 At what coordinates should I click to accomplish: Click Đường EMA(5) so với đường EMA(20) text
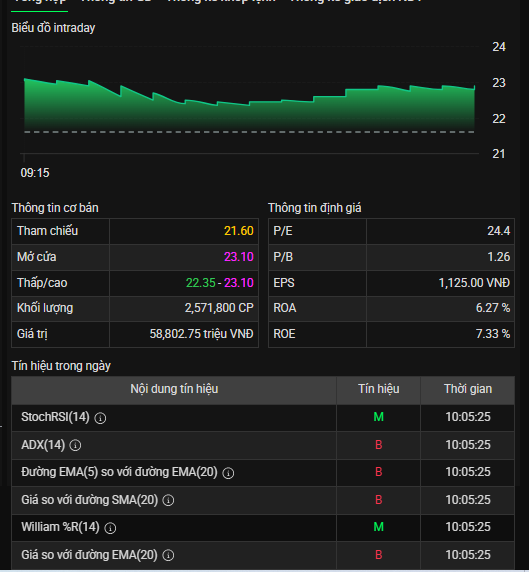(119, 472)
